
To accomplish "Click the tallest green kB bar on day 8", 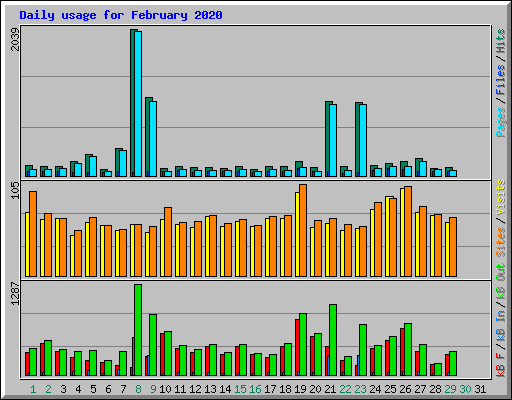I will (138, 330).
